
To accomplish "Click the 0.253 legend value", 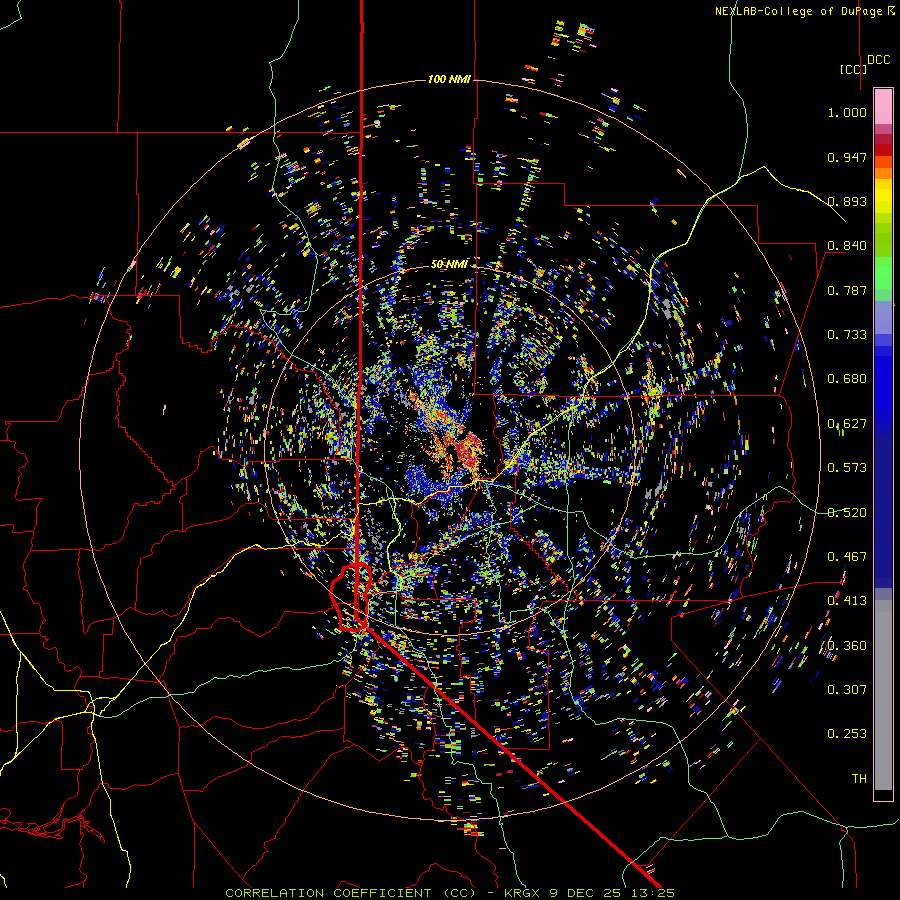I will (x=847, y=734).
